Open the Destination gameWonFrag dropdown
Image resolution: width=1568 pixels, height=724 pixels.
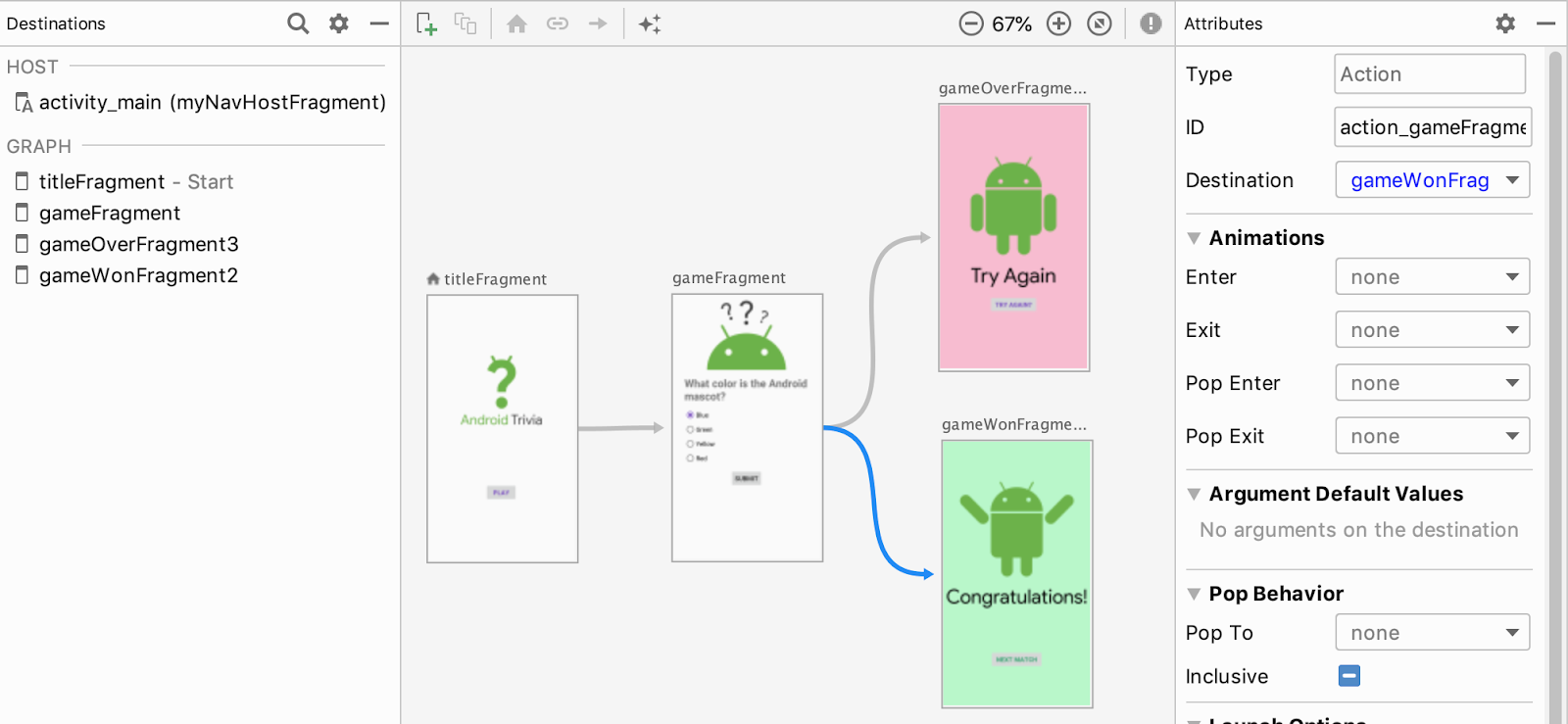[x=1433, y=180]
